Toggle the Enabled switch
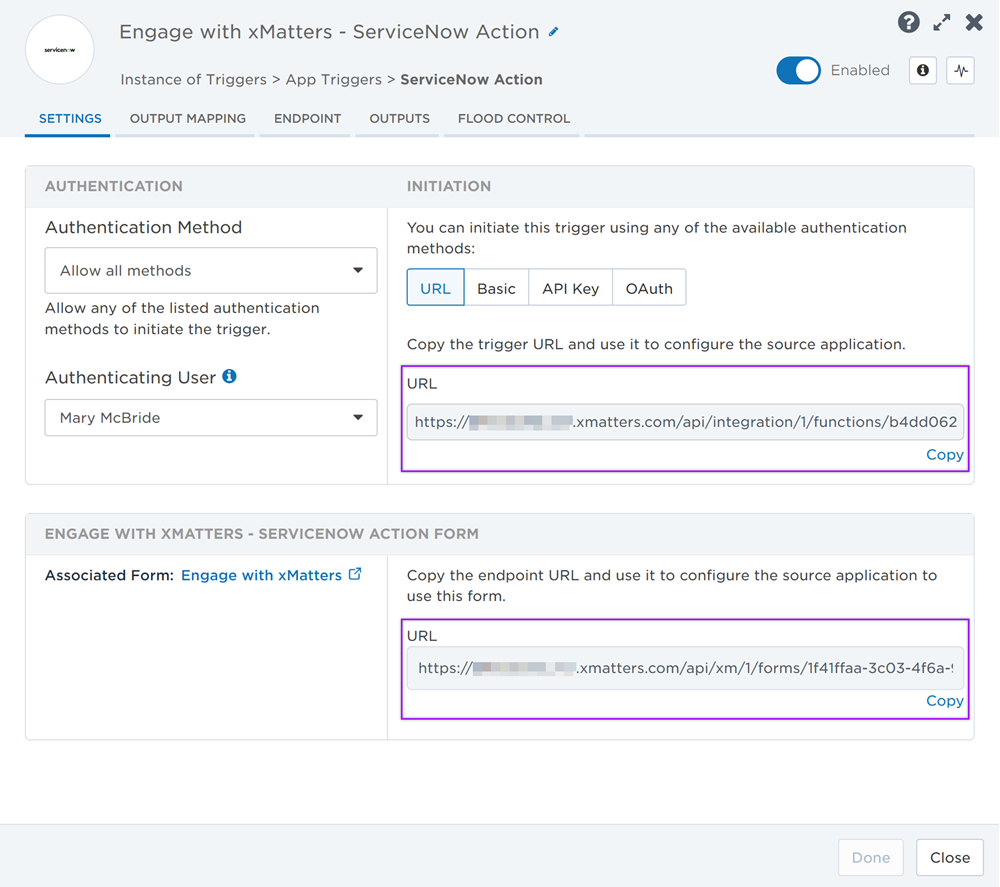 coord(798,70)
